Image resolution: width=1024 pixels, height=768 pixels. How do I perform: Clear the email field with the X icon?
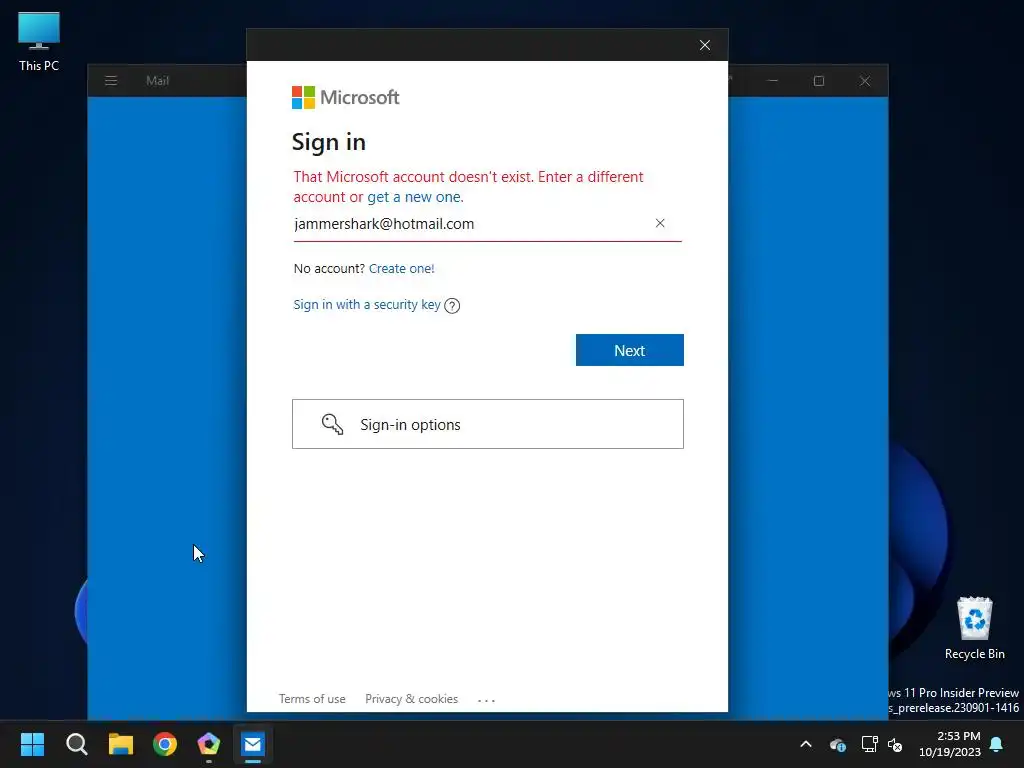[x=660, y=223]
